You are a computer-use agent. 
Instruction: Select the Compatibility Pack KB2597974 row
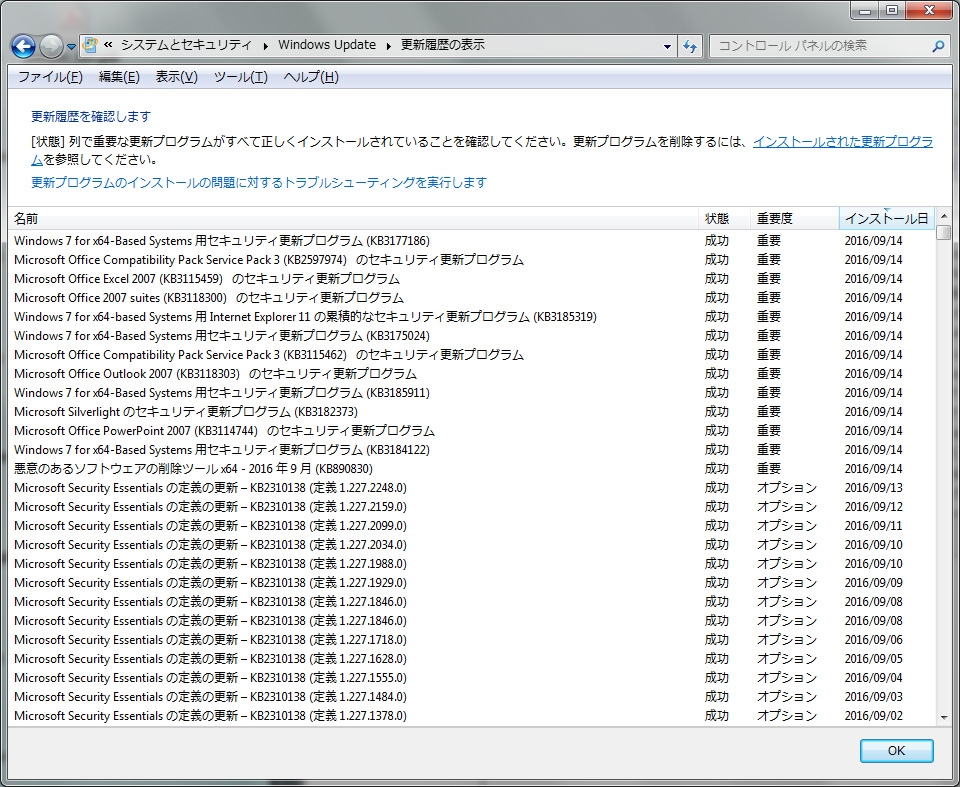point(471,260)
